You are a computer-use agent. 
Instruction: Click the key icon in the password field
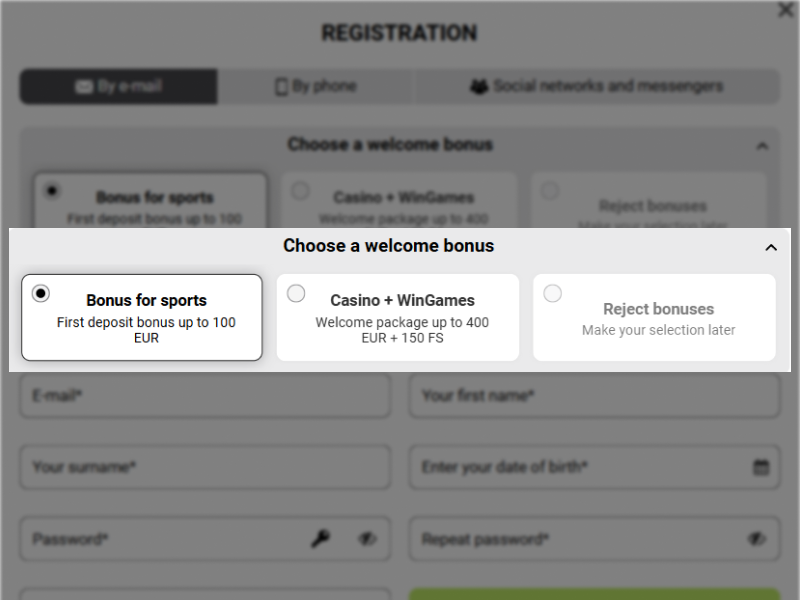point(321,539)
